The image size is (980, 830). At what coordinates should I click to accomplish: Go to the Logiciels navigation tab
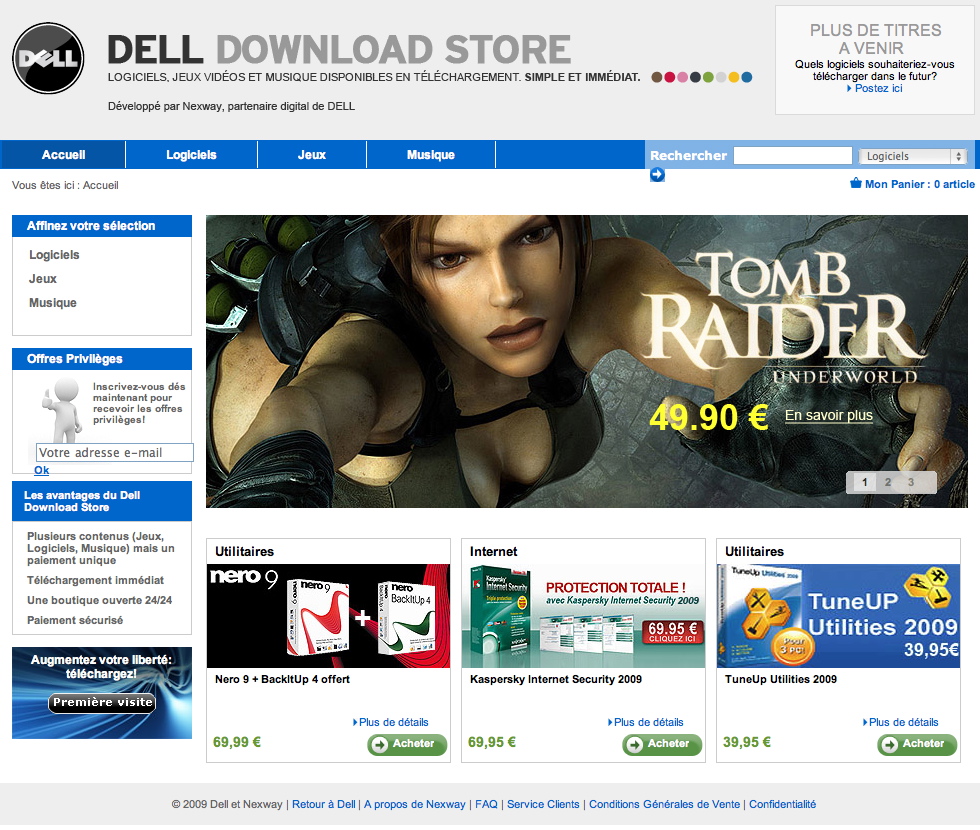191,154
